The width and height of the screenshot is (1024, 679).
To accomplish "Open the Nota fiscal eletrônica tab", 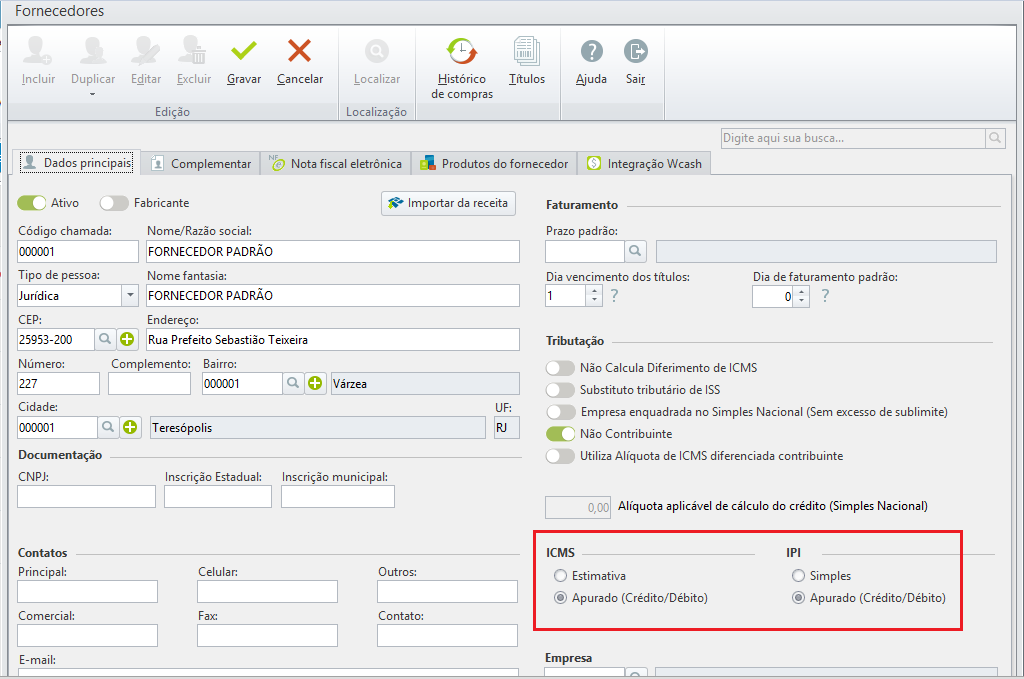I will click(336, 163).
